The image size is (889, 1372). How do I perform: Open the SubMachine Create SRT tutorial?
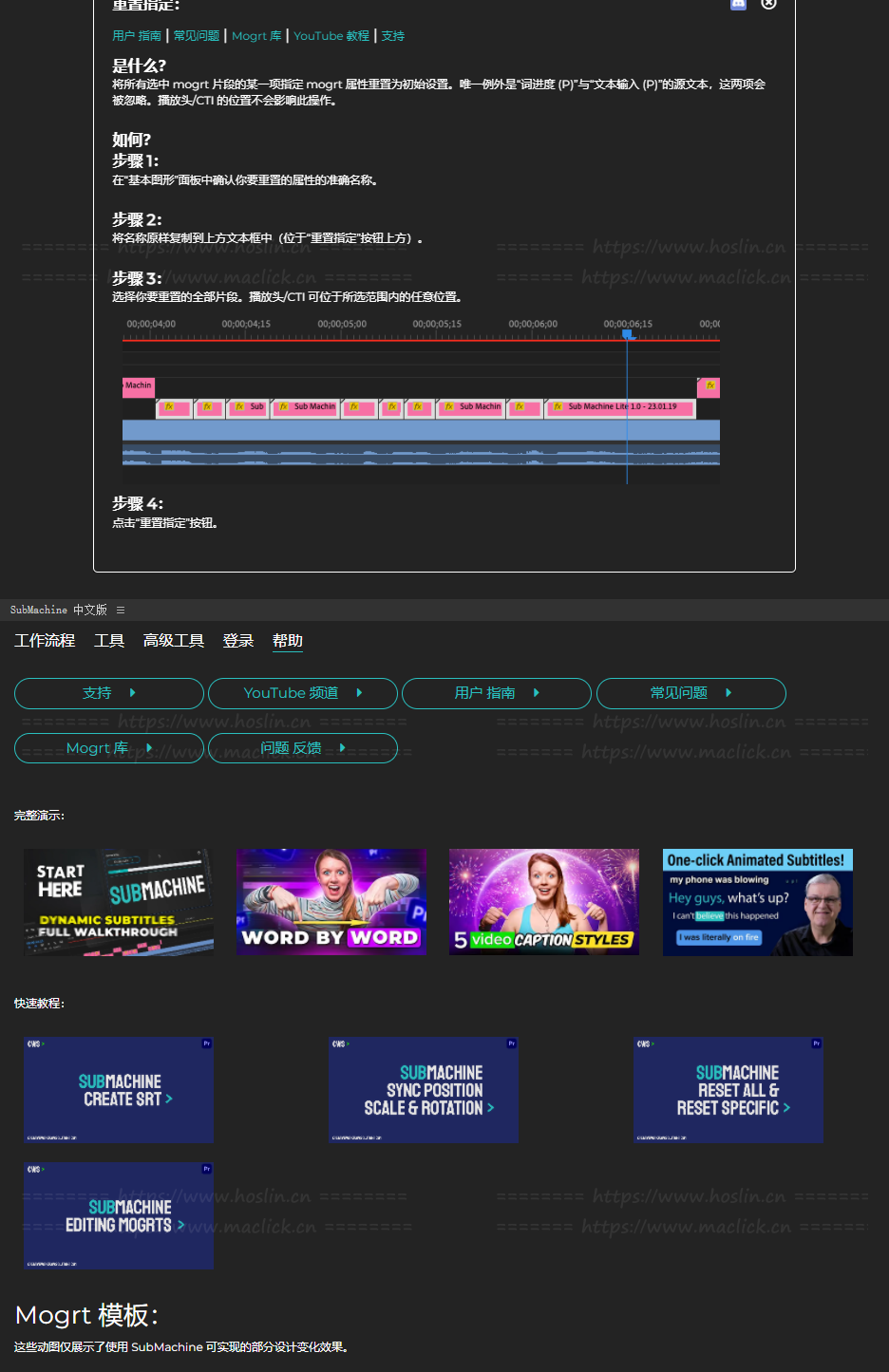point(119,1090)
